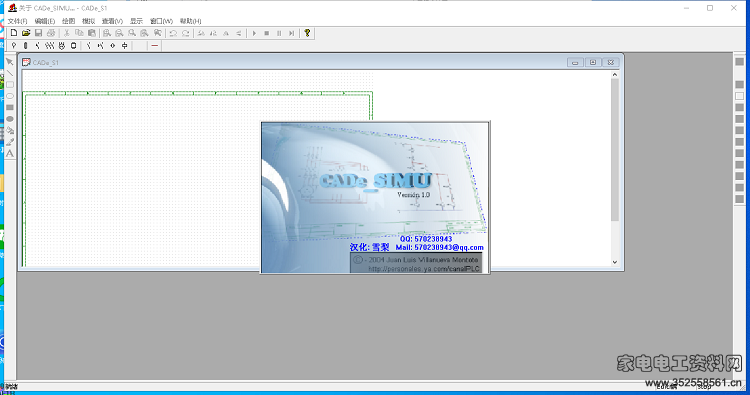Image resolution: width=750 pixels, height=395 pixels.
Task: Stop the simulation with the square stop button
Action: pyautogui.click(x=267, y=33)
